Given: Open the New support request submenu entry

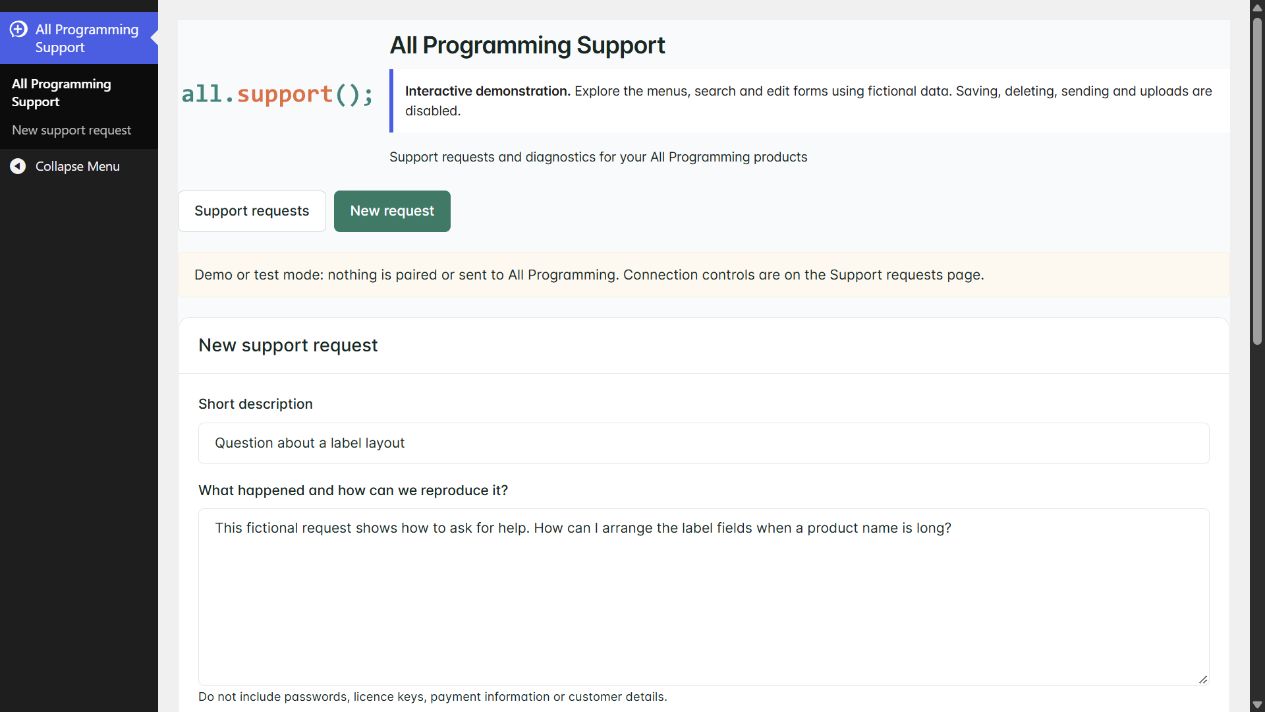Looking at the screenshot, I should tap(72, 130).
